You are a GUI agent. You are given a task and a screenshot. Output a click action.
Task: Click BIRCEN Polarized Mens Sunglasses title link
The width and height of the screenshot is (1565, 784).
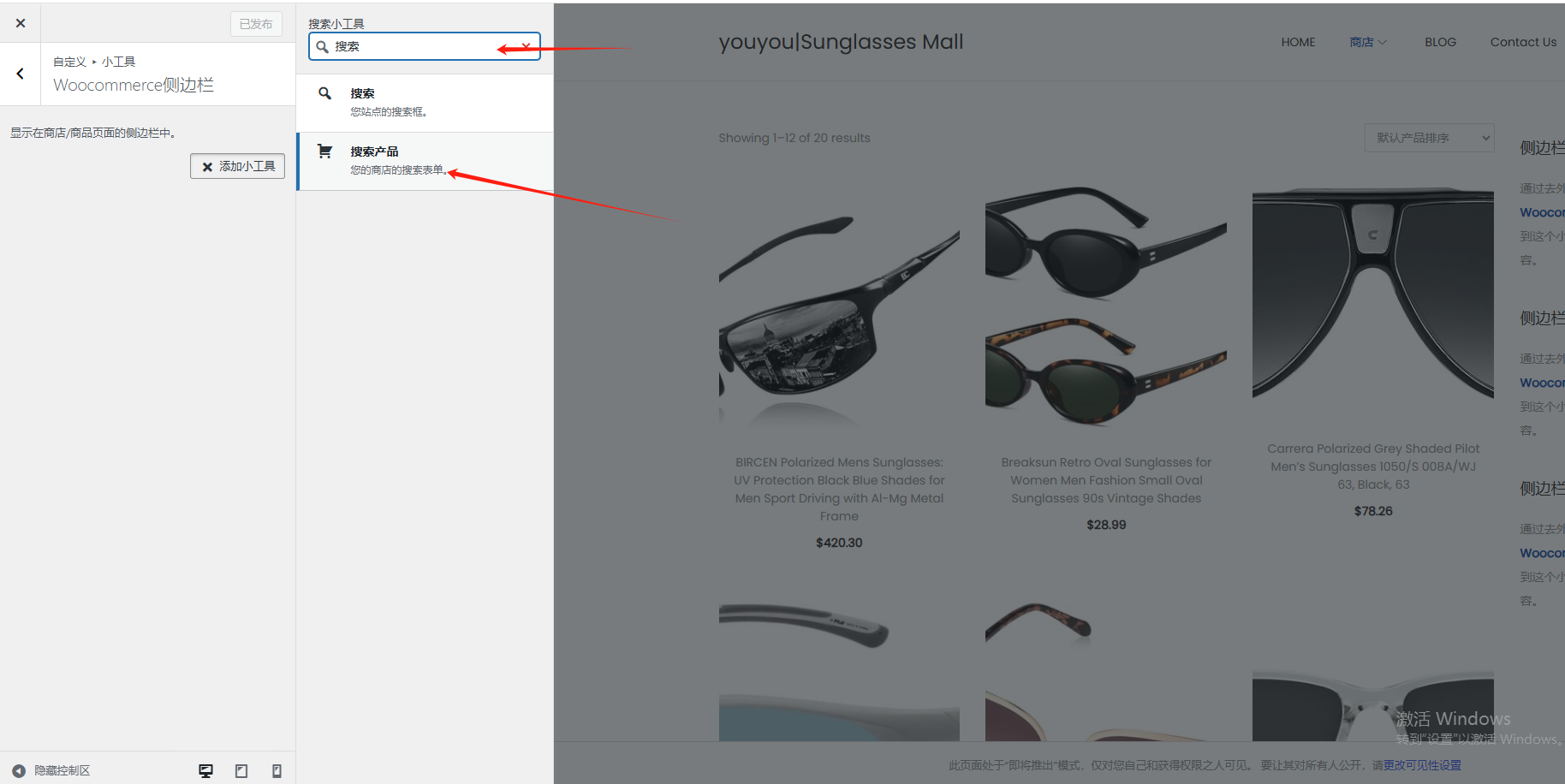839,489
